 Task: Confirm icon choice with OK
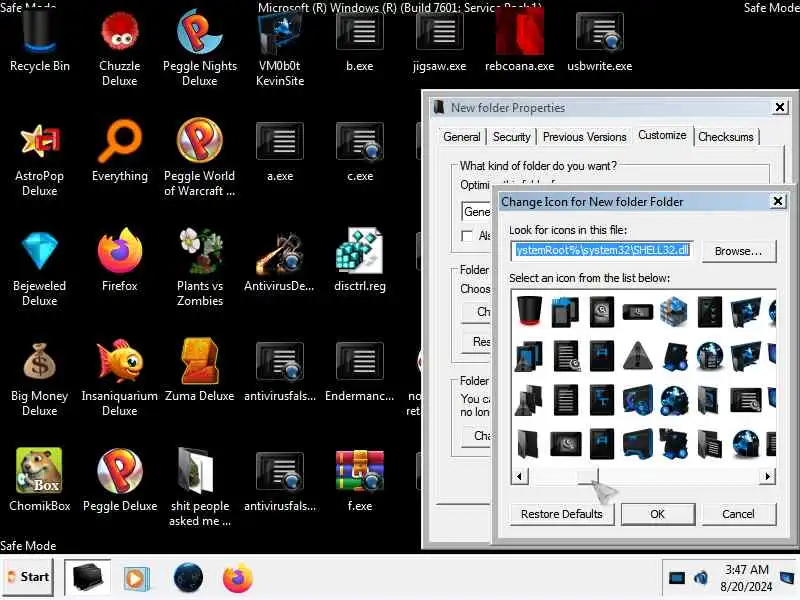pyautogui.click(x=657, y=514)
